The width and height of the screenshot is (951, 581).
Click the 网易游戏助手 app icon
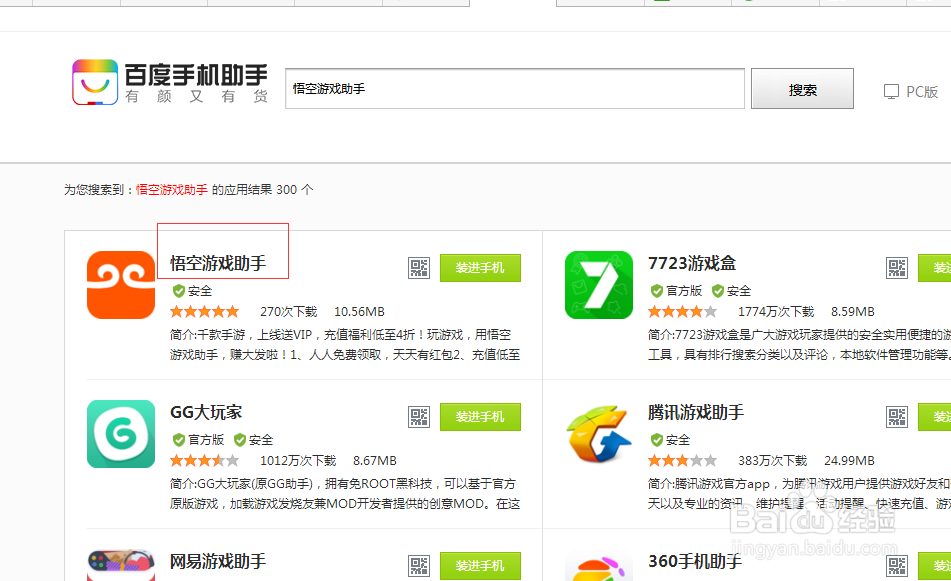120,563
